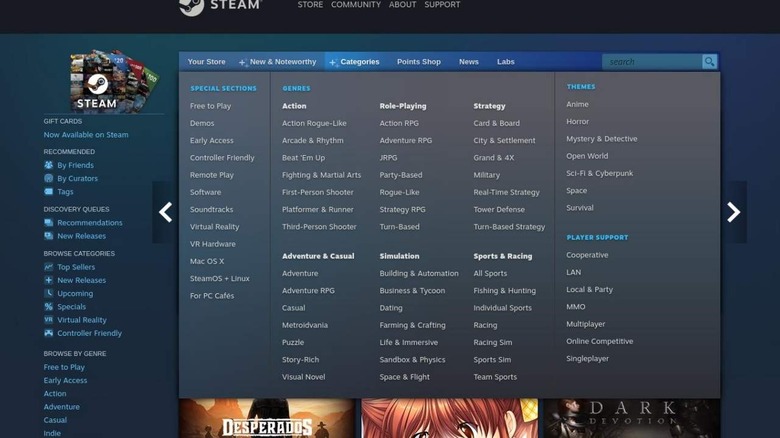Go to previous carousel slide arrow

(x=166, y=212)
